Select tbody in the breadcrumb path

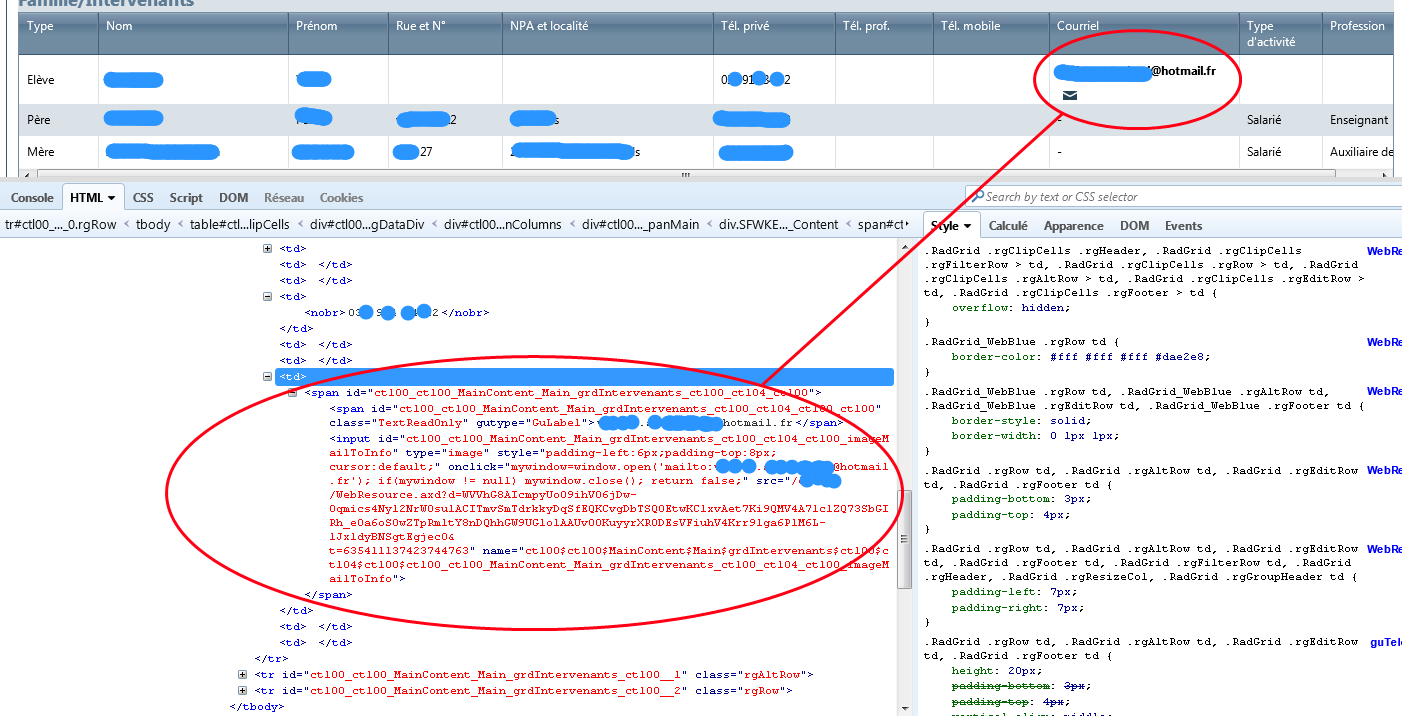(x=153, y=224)
